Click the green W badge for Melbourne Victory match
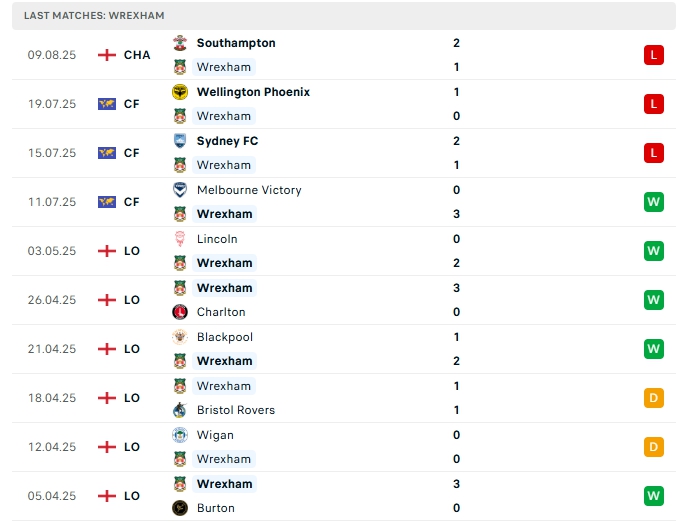This screenshot has width=684, height=523. pos(654,202)
